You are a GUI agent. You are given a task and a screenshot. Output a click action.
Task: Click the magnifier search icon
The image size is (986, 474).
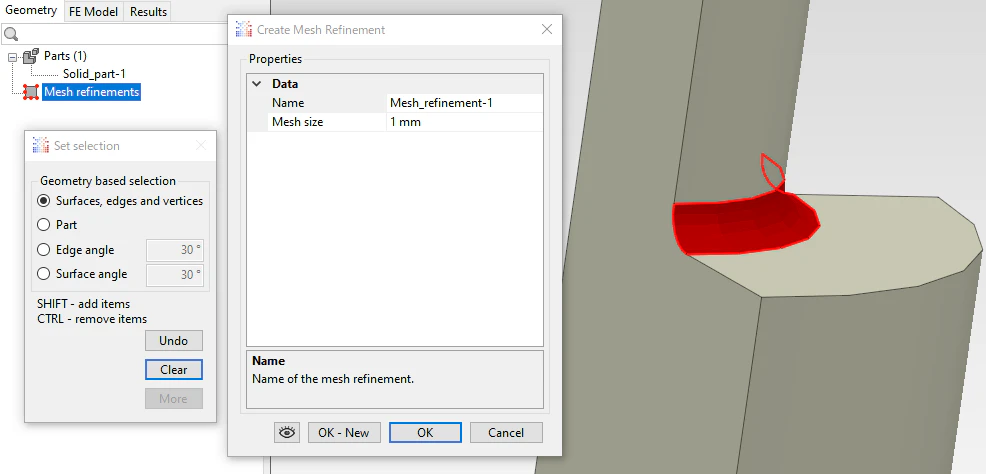[11, 34]
